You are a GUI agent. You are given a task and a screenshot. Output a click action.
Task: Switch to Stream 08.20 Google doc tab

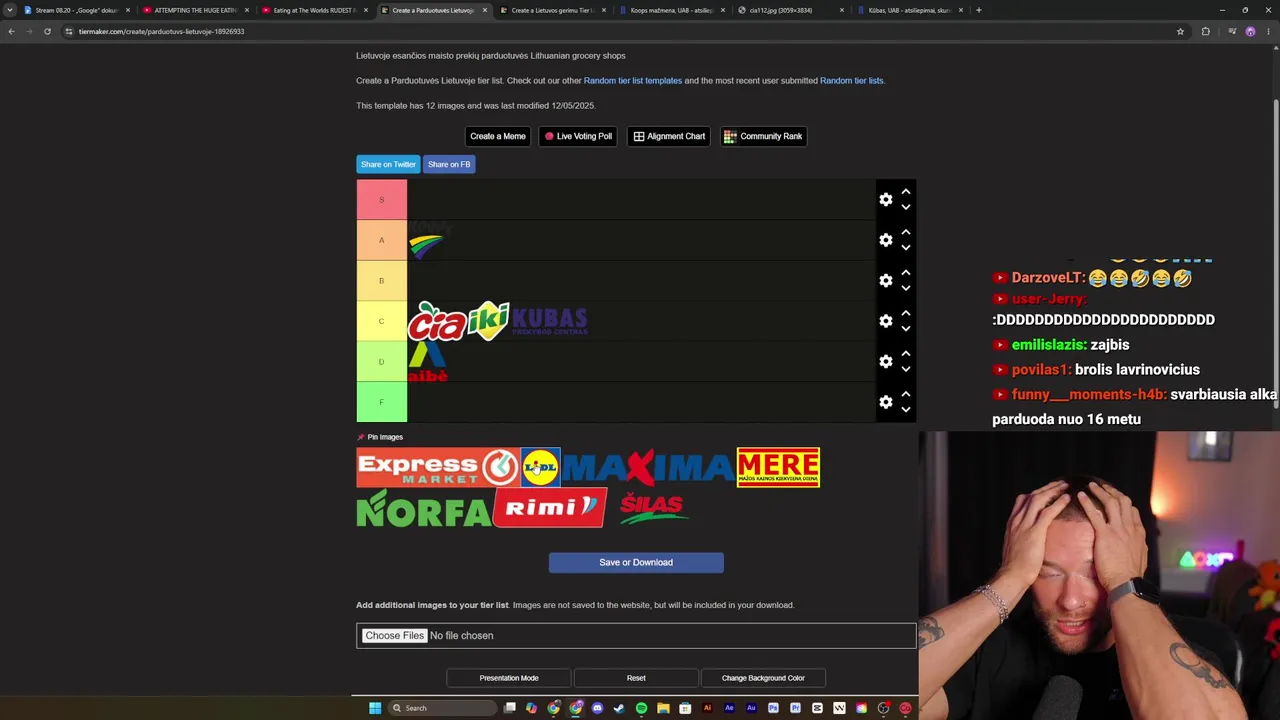76,10
